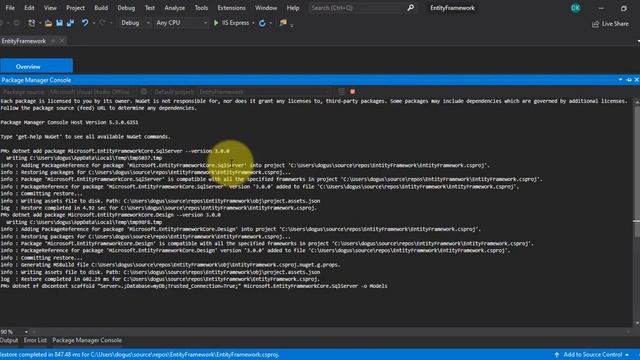Run the project with IIS Express
640x360 pixels.
point(231,23)
